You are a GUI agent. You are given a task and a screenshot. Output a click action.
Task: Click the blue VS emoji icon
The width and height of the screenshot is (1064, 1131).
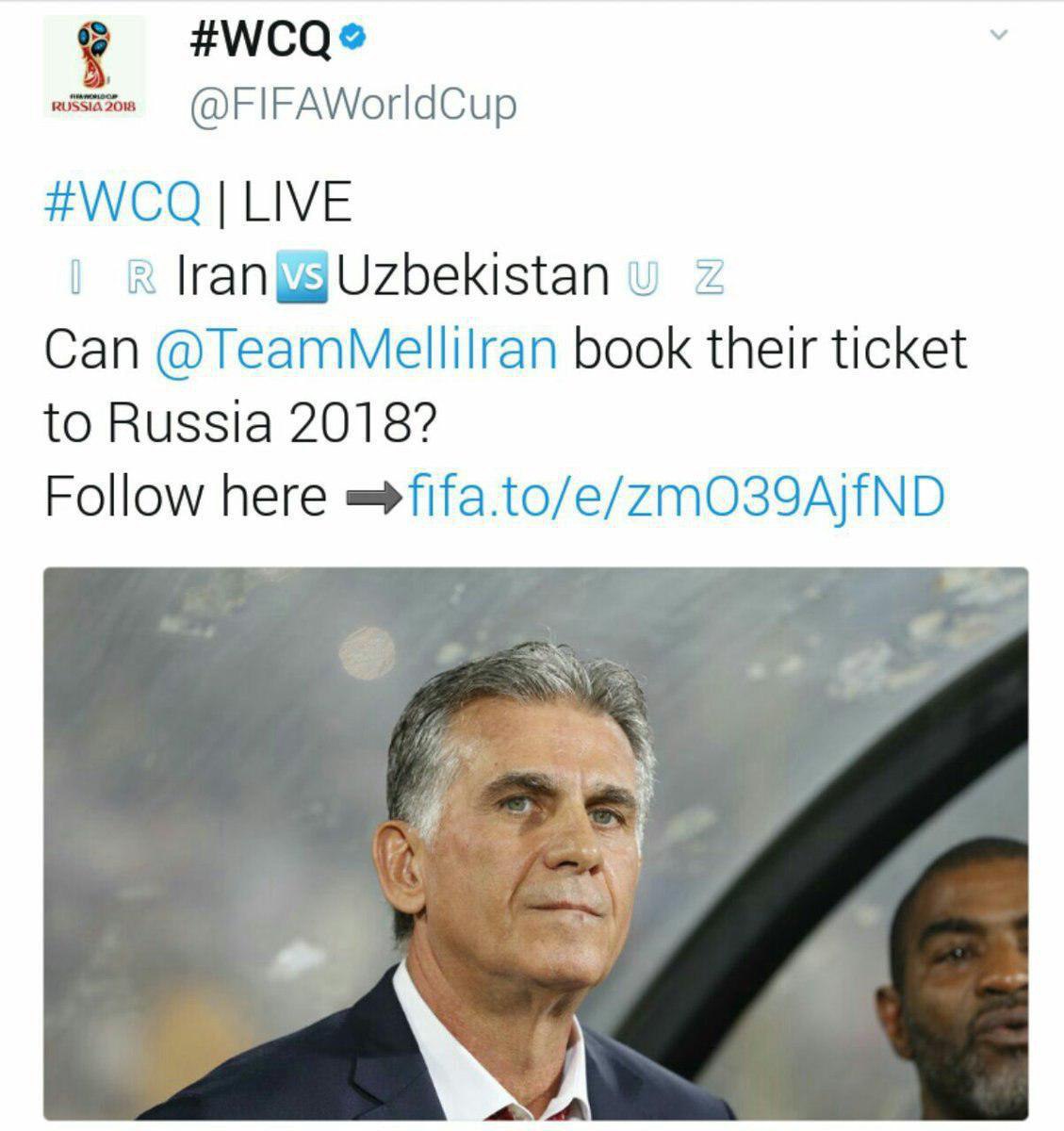point(303,276)
